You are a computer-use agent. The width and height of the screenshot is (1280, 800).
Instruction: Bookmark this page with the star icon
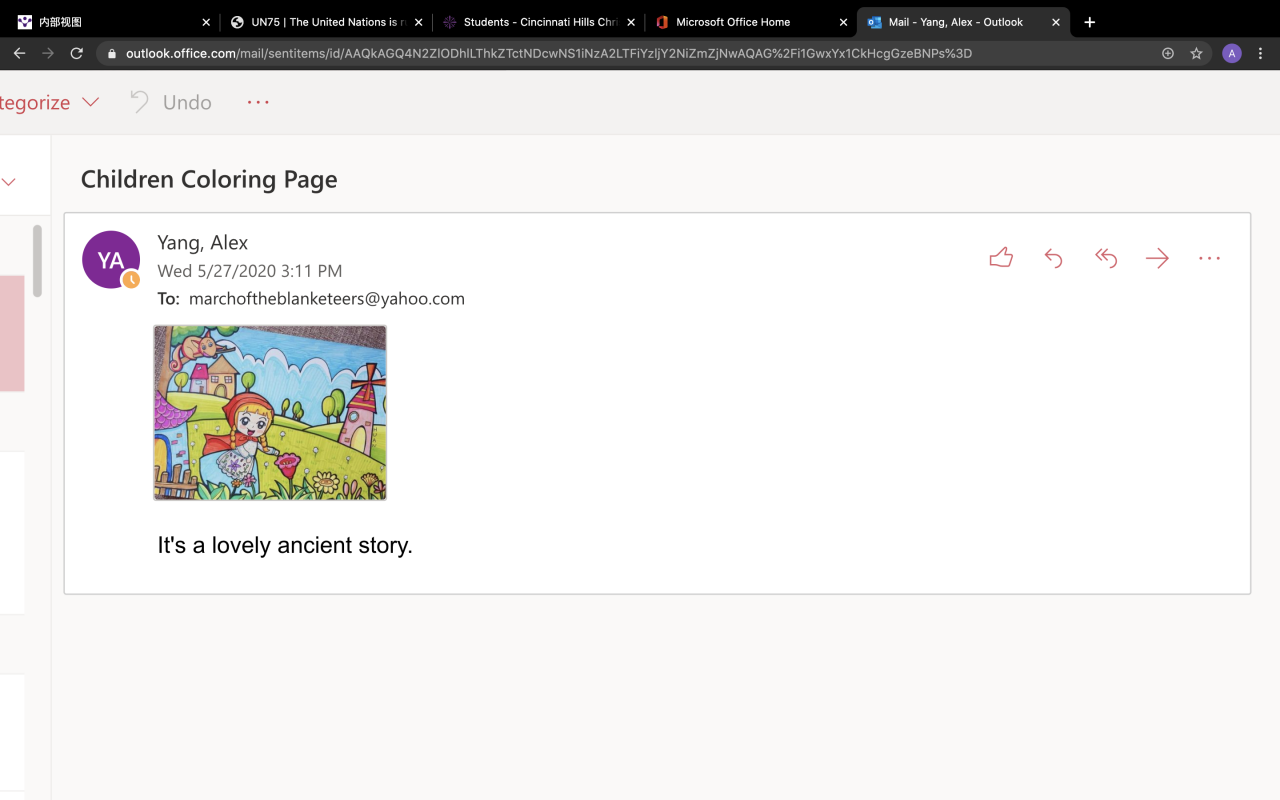[x=1196, y=54]
